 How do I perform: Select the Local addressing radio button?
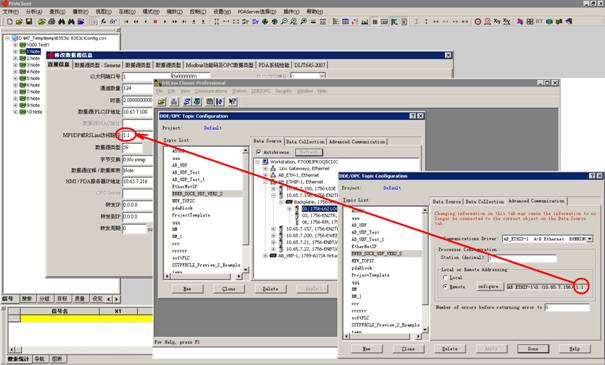[x=446, y=277]
